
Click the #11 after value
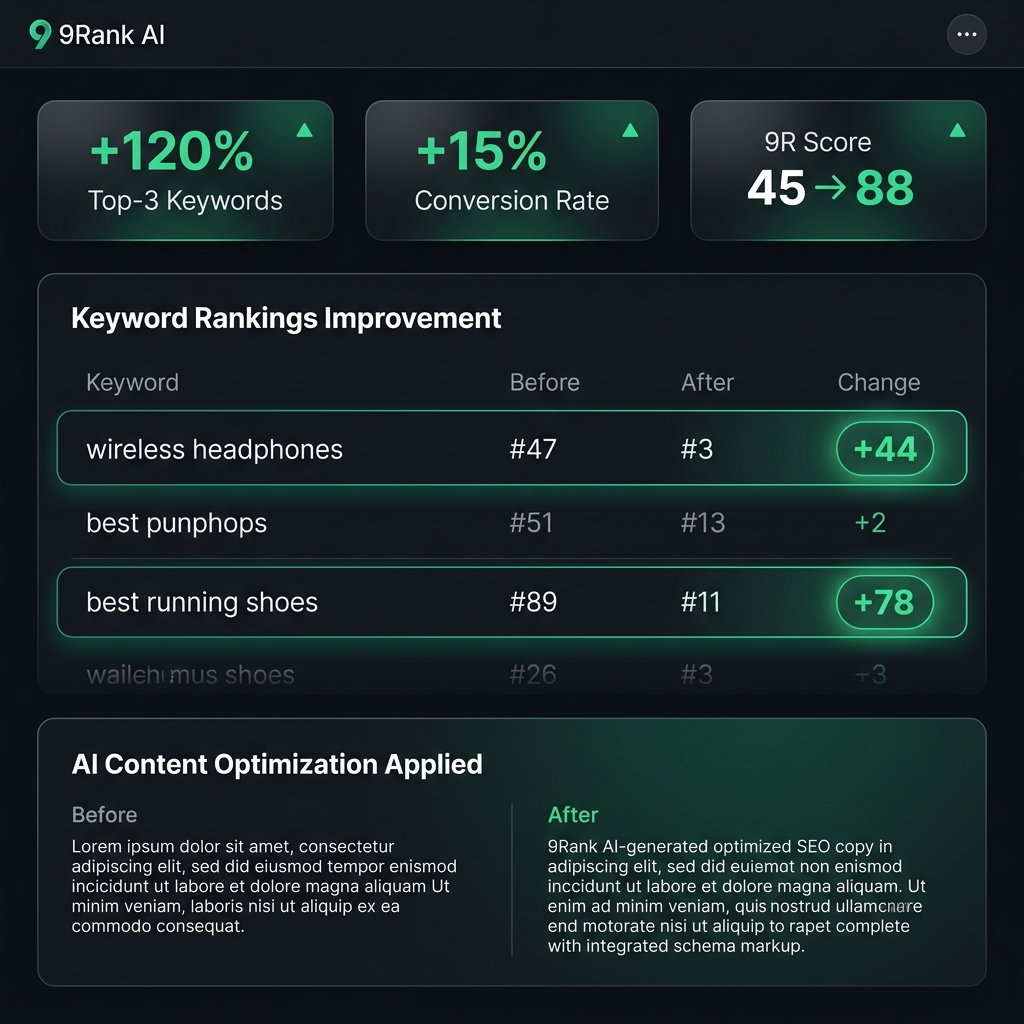700,602
